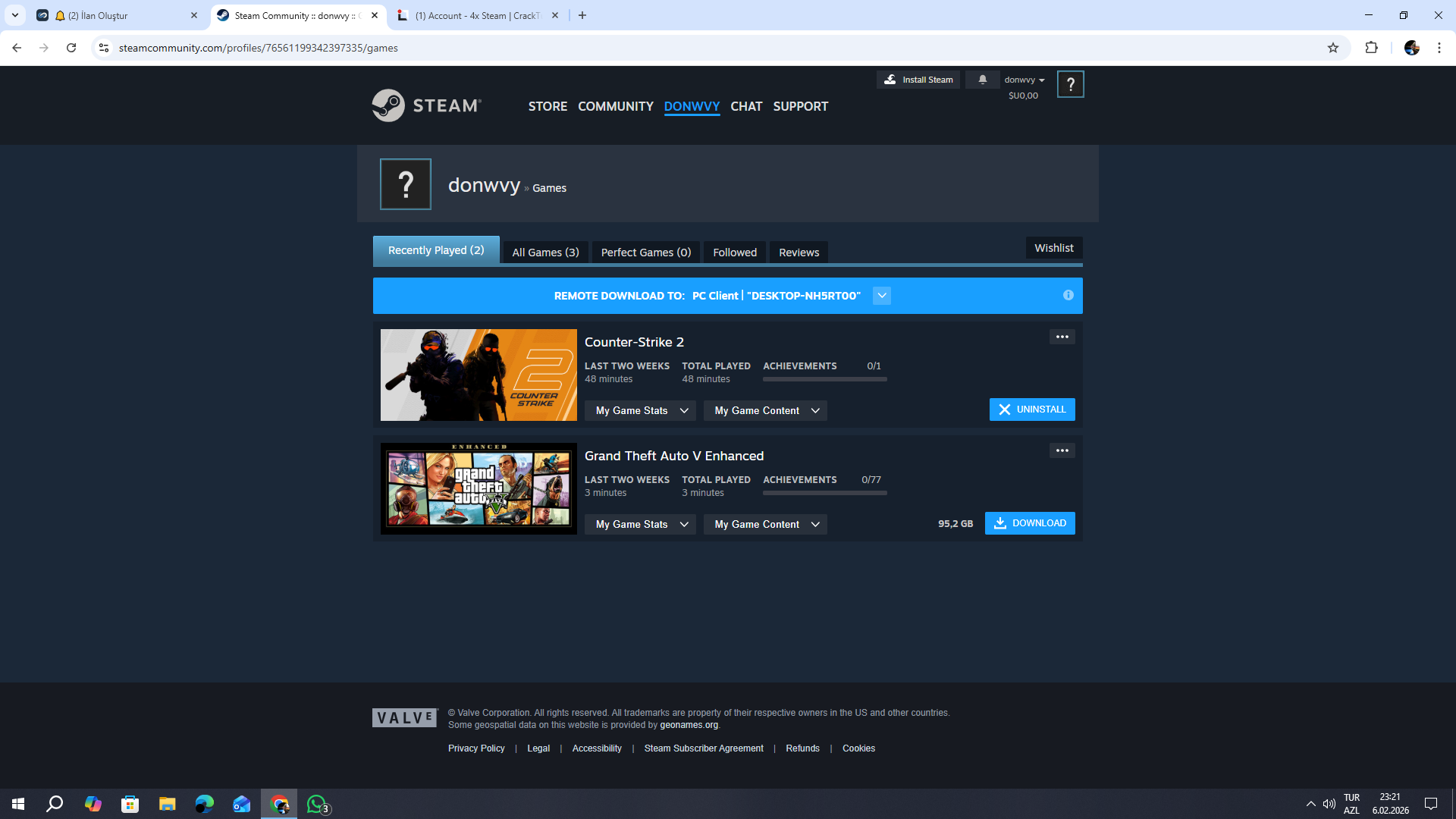Expand the remote download device dropdown
The height and width of the screenshot is (819, 1456).
(881, 296)
